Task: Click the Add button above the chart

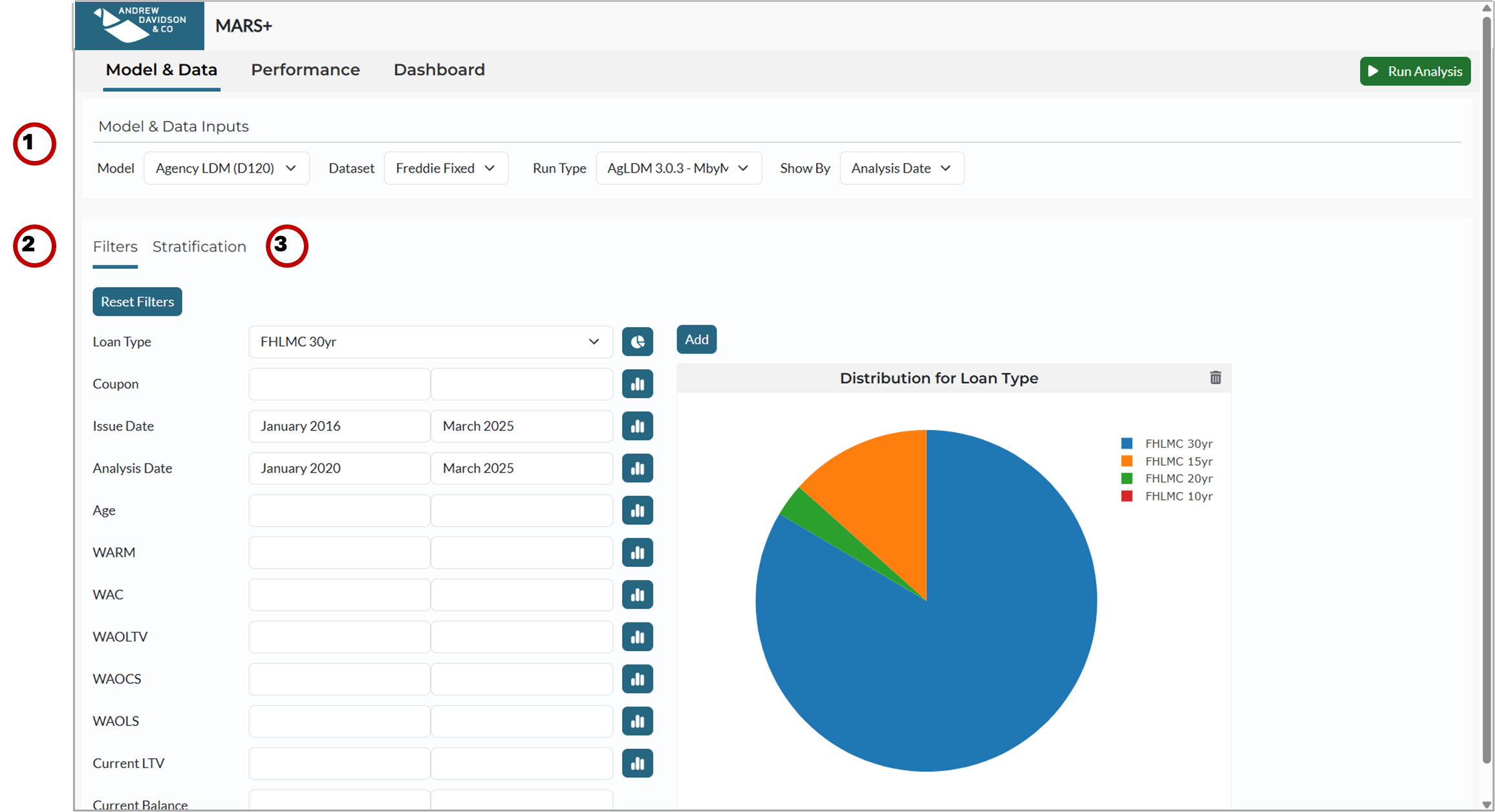Action: [x=696, y=339]
